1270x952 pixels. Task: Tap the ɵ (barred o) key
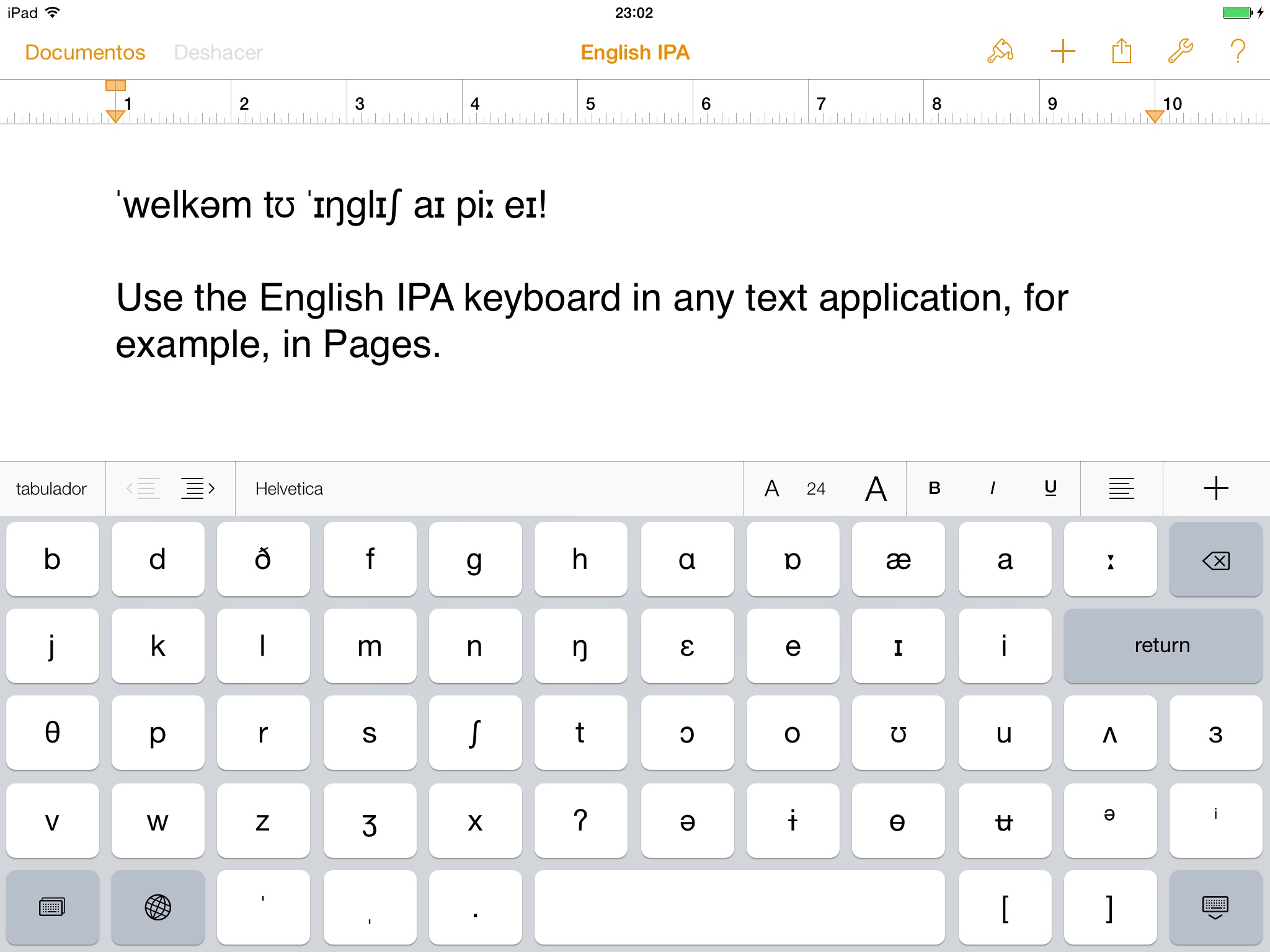tap(899, 821)
